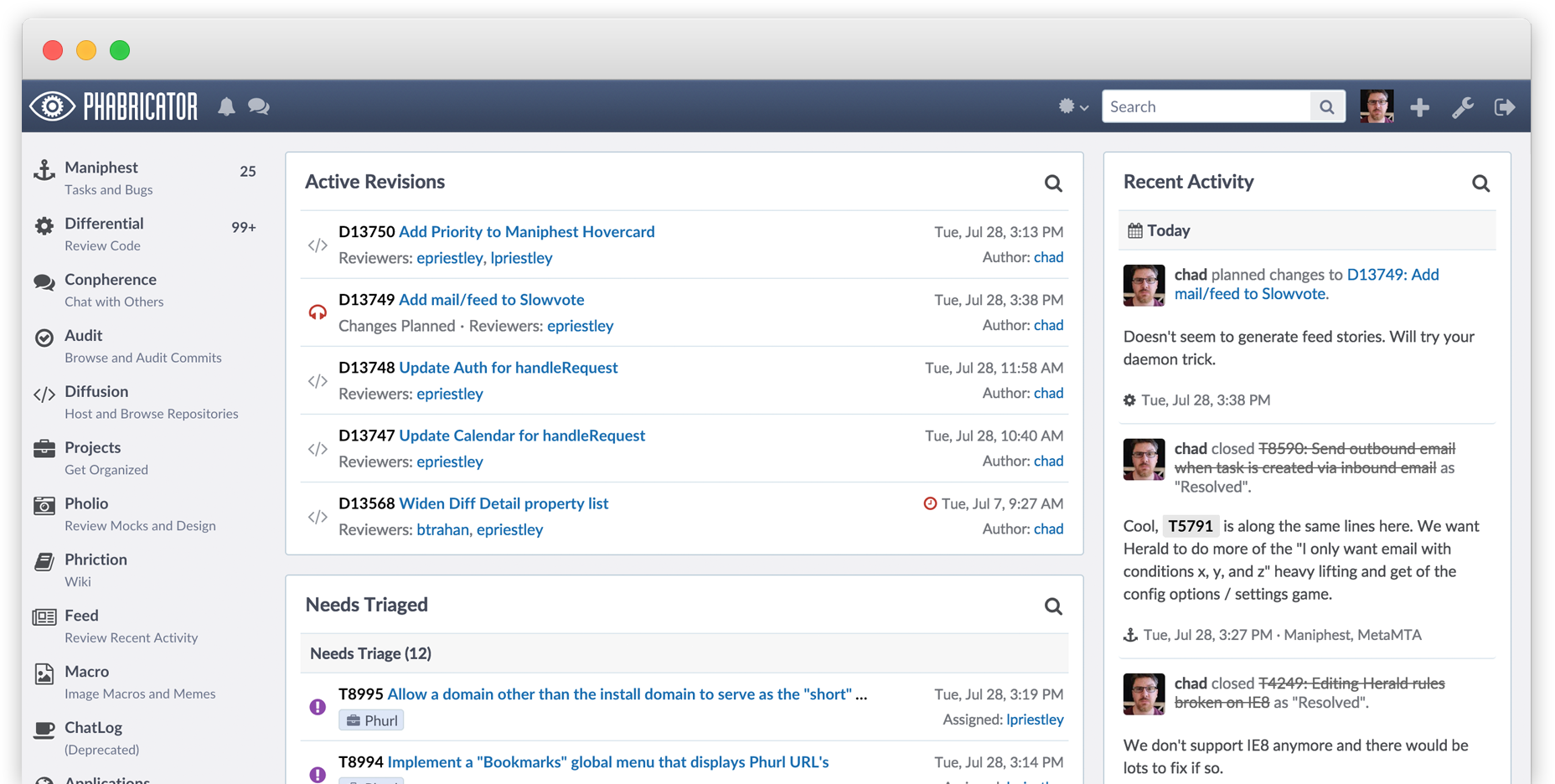
Task: Click assigned user lpriestley on T8995
Action: point(1035,720)
